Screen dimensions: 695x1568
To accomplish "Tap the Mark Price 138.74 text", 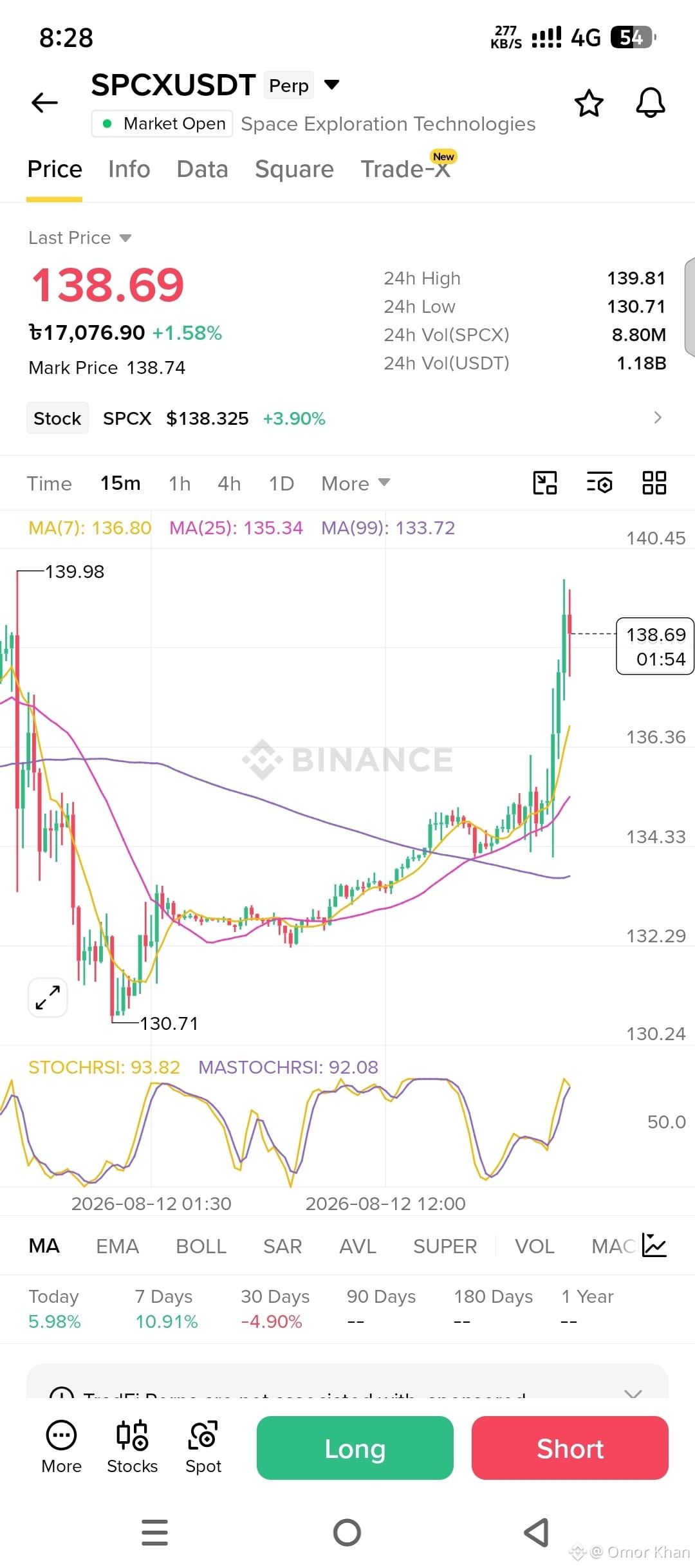I will tap(107, 368).
